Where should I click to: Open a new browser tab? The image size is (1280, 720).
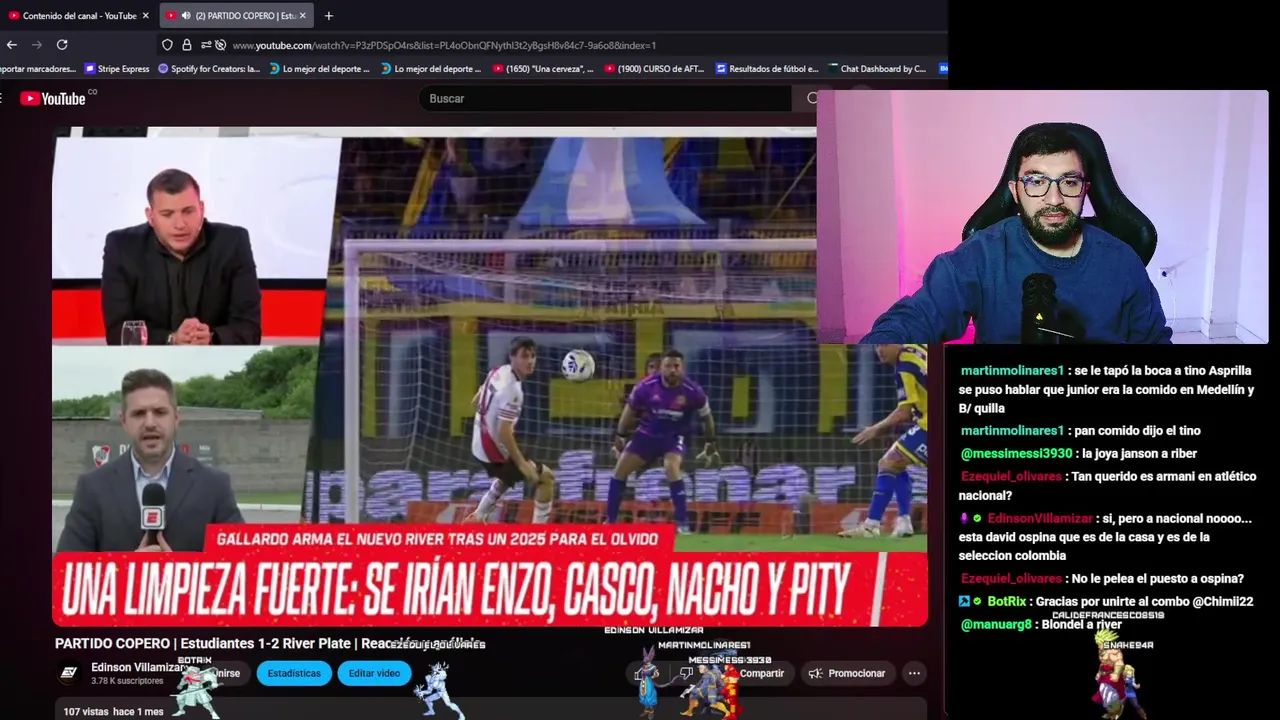(328, 16)
